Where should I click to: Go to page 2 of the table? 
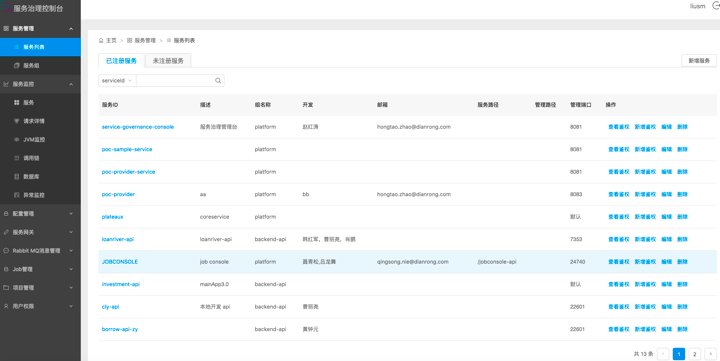(x=694, y=354)
